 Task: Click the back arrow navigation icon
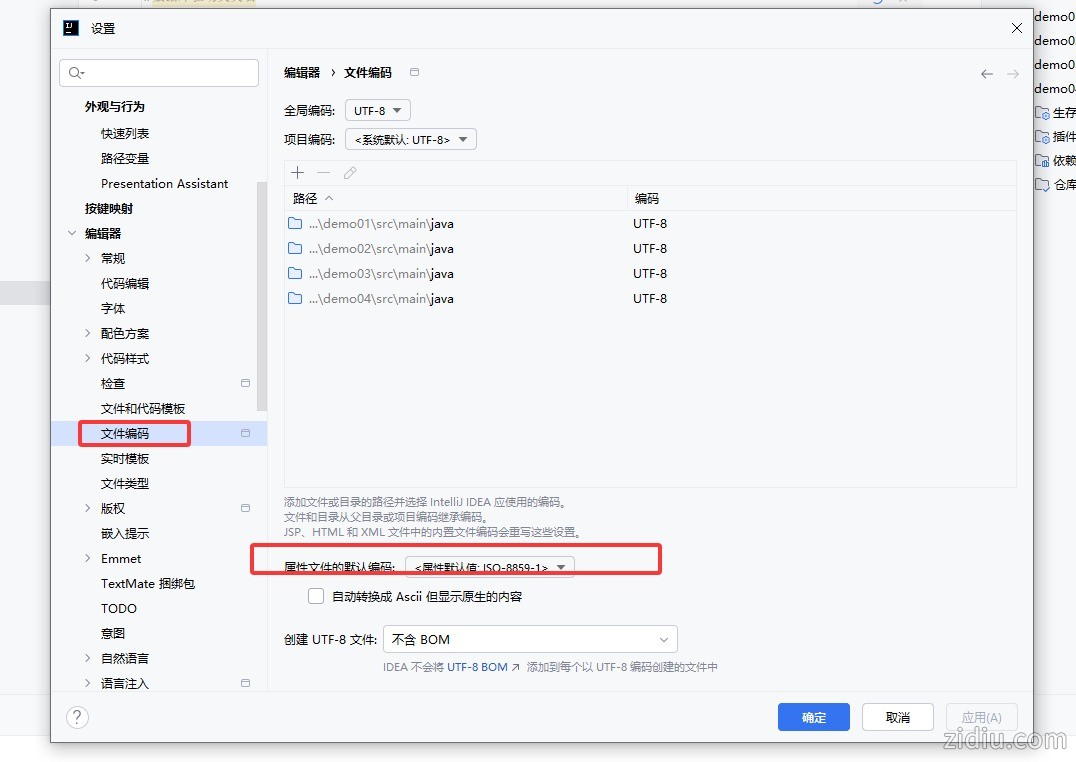987,74
